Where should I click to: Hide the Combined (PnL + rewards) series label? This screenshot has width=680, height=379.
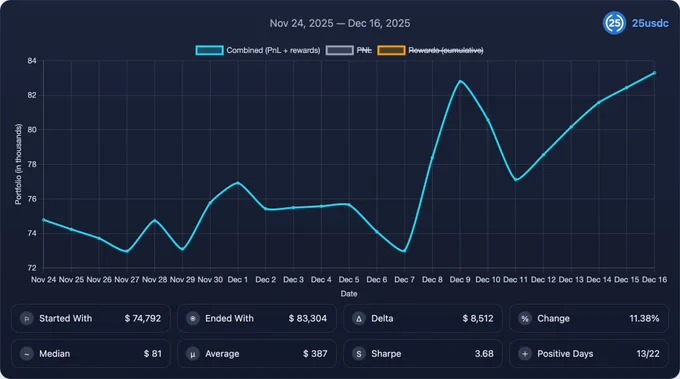point(273,50)
